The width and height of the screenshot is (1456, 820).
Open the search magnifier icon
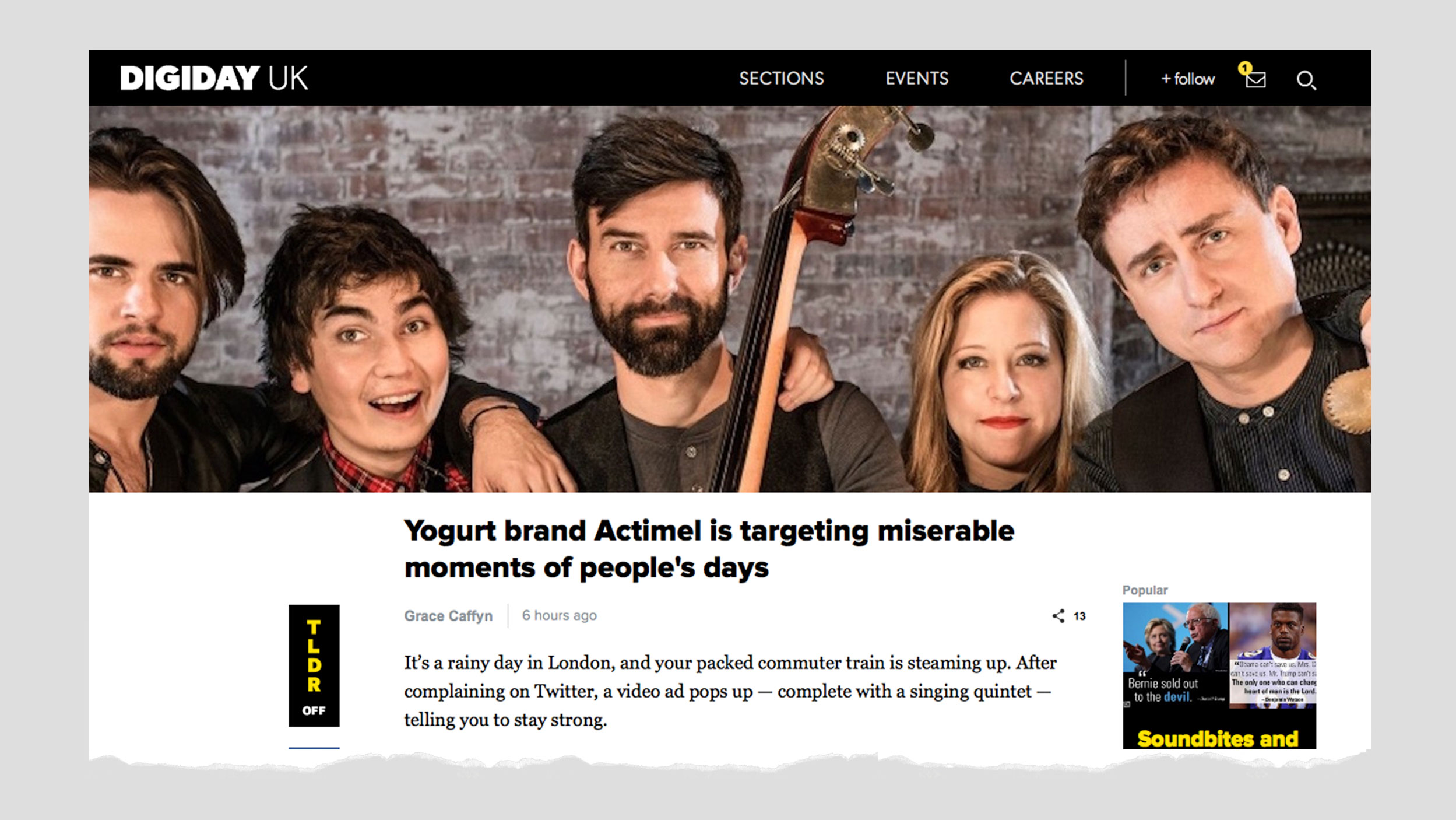[x=1306, y=80]
